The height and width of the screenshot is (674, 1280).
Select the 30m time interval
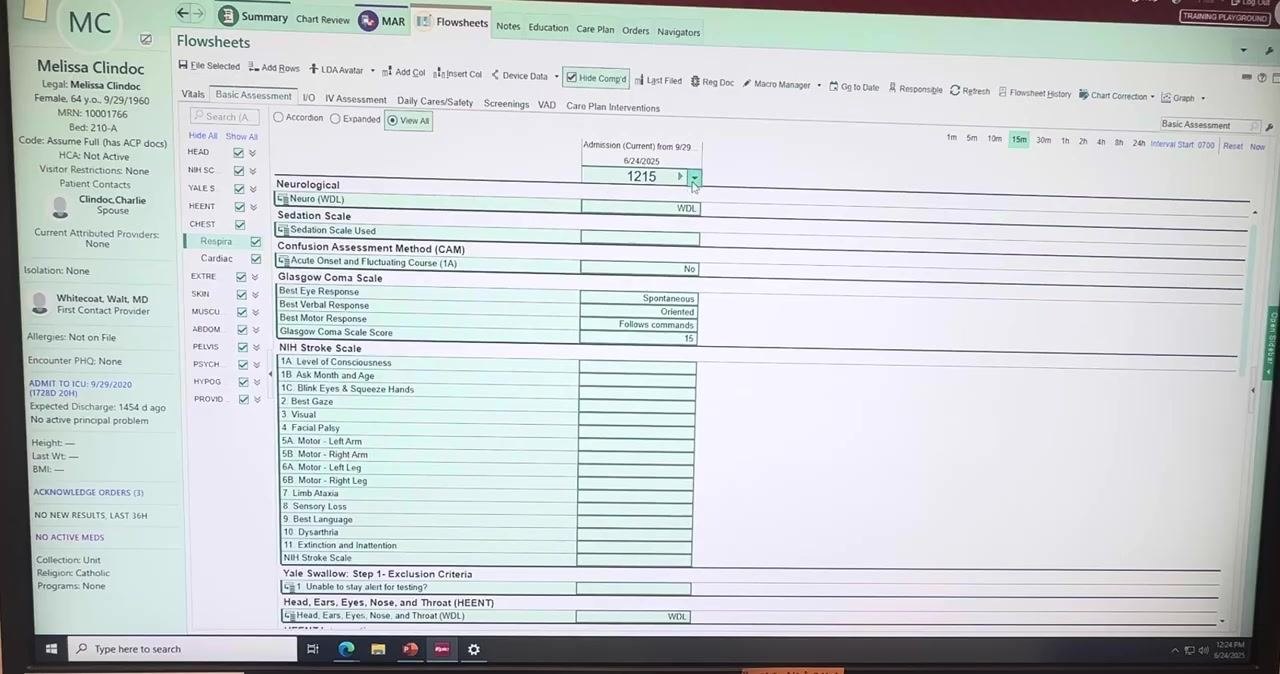coord(1043,140)
